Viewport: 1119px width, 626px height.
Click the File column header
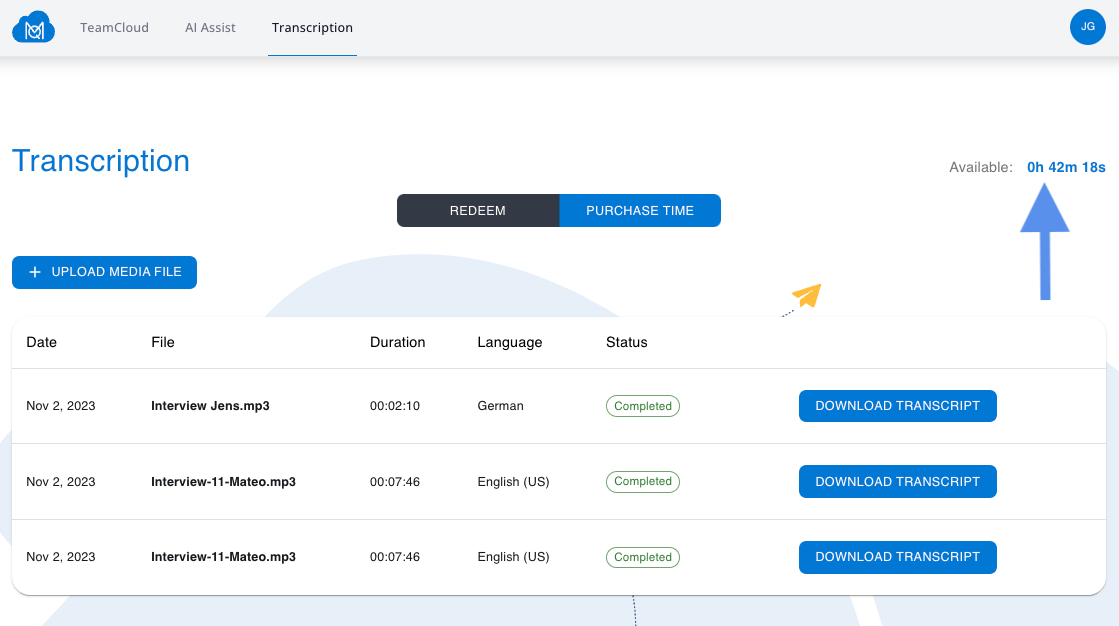pyautogui.click(x=163, y=342)
